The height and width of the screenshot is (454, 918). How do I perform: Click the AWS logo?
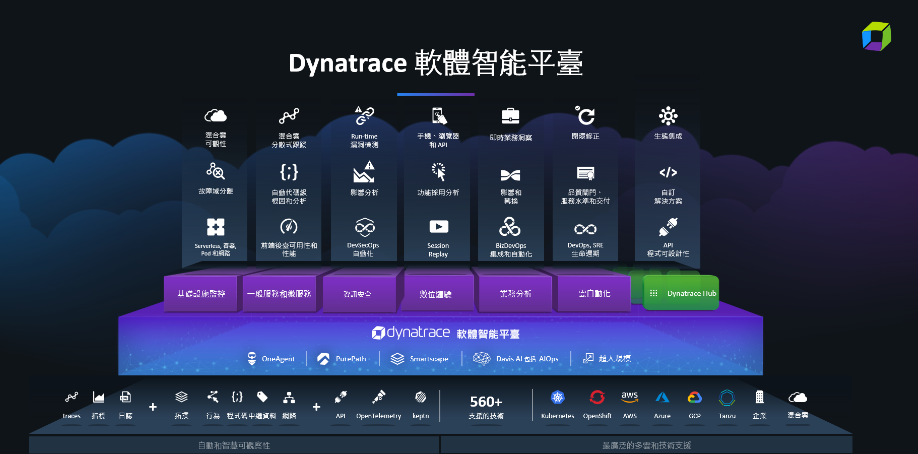click(629, 397)
